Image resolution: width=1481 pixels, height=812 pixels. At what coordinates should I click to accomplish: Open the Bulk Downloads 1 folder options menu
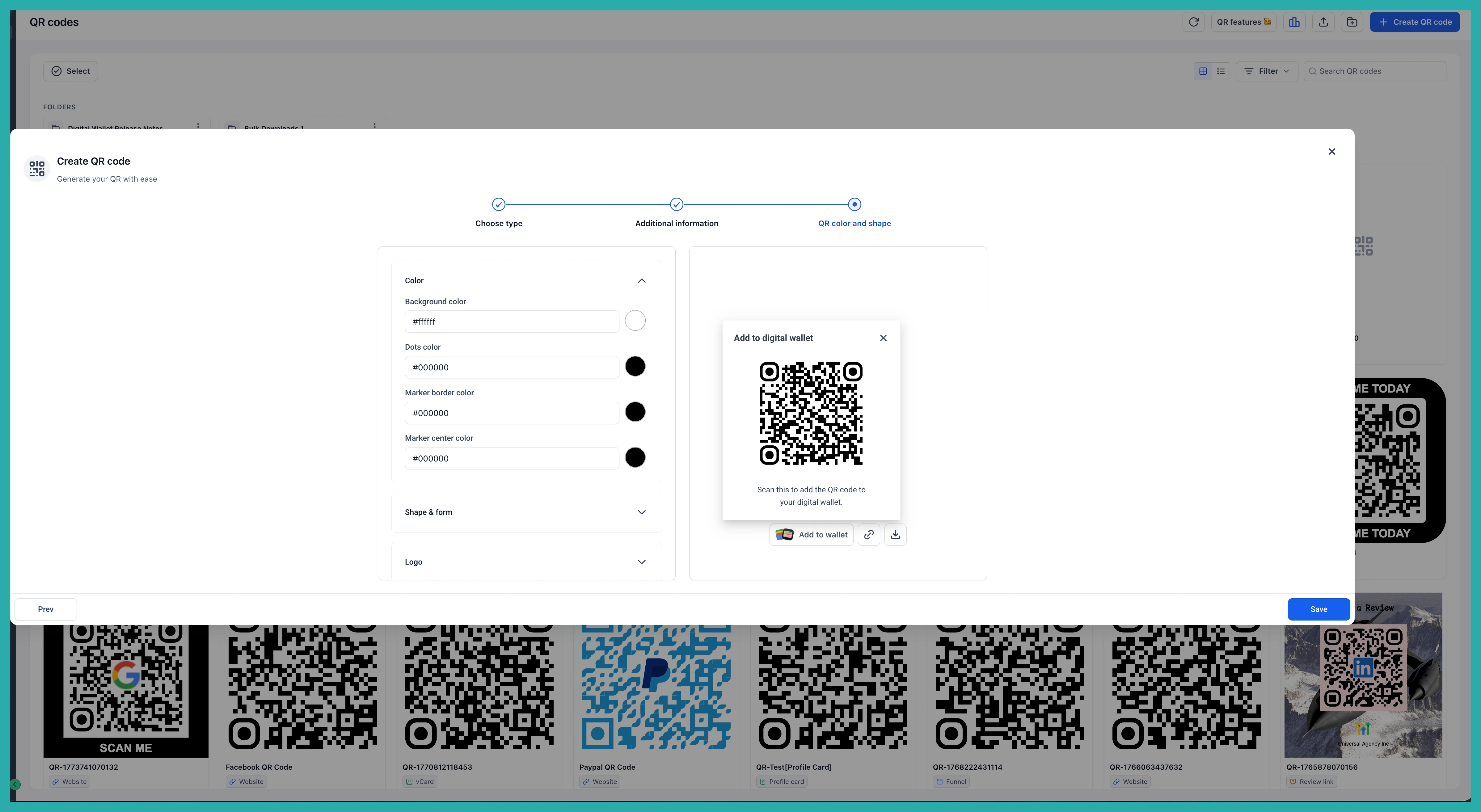point(374,125)
